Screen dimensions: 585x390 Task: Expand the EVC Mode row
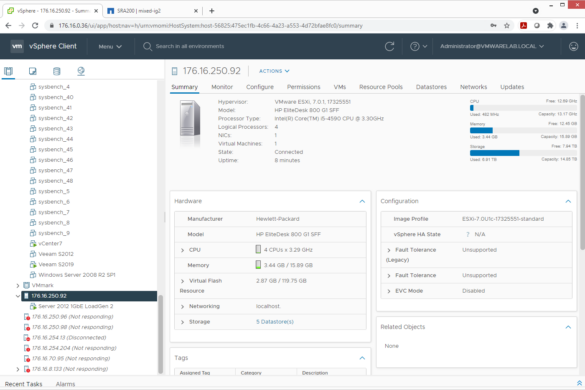click(x=389, y=291)
